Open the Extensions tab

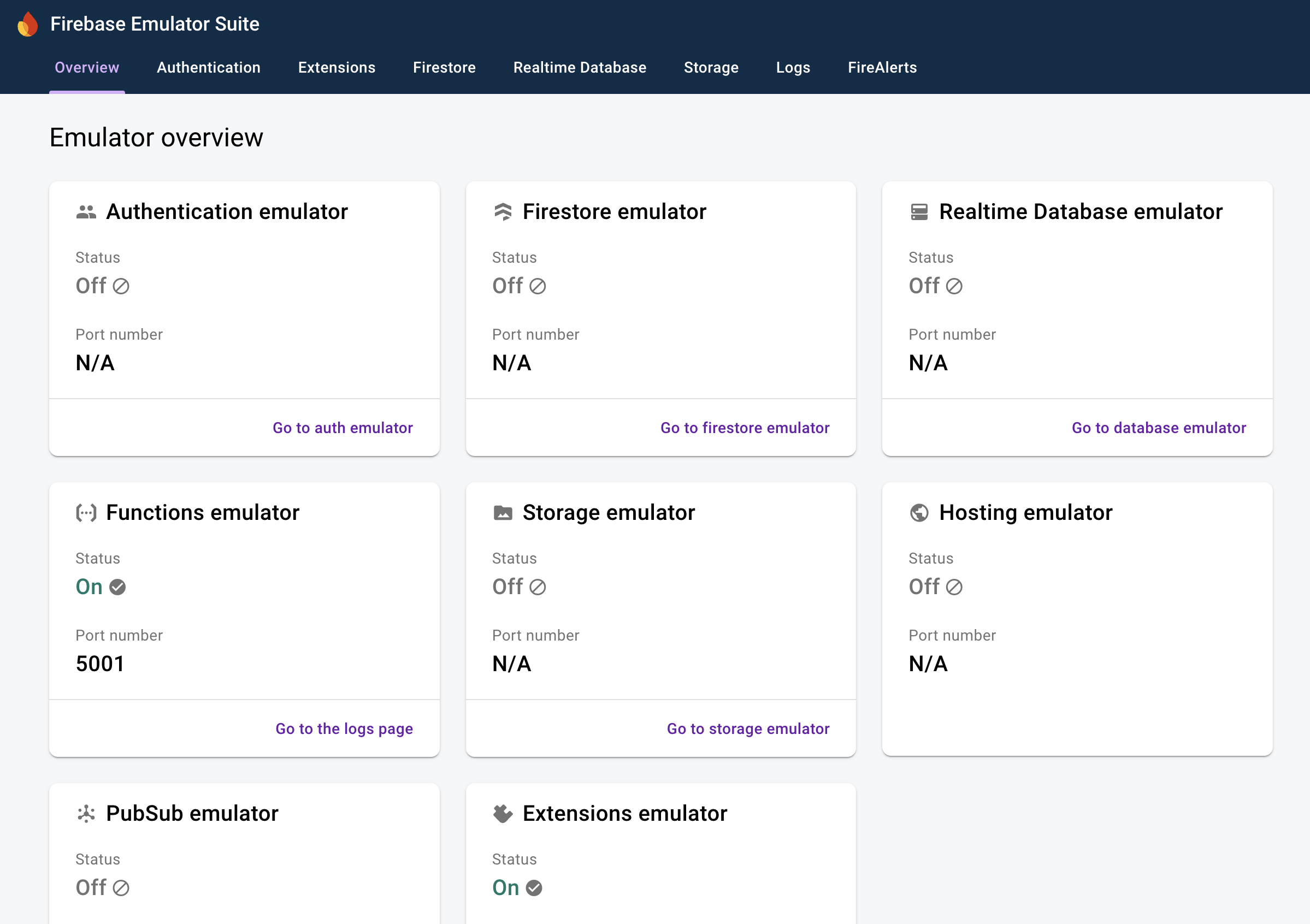337,67
